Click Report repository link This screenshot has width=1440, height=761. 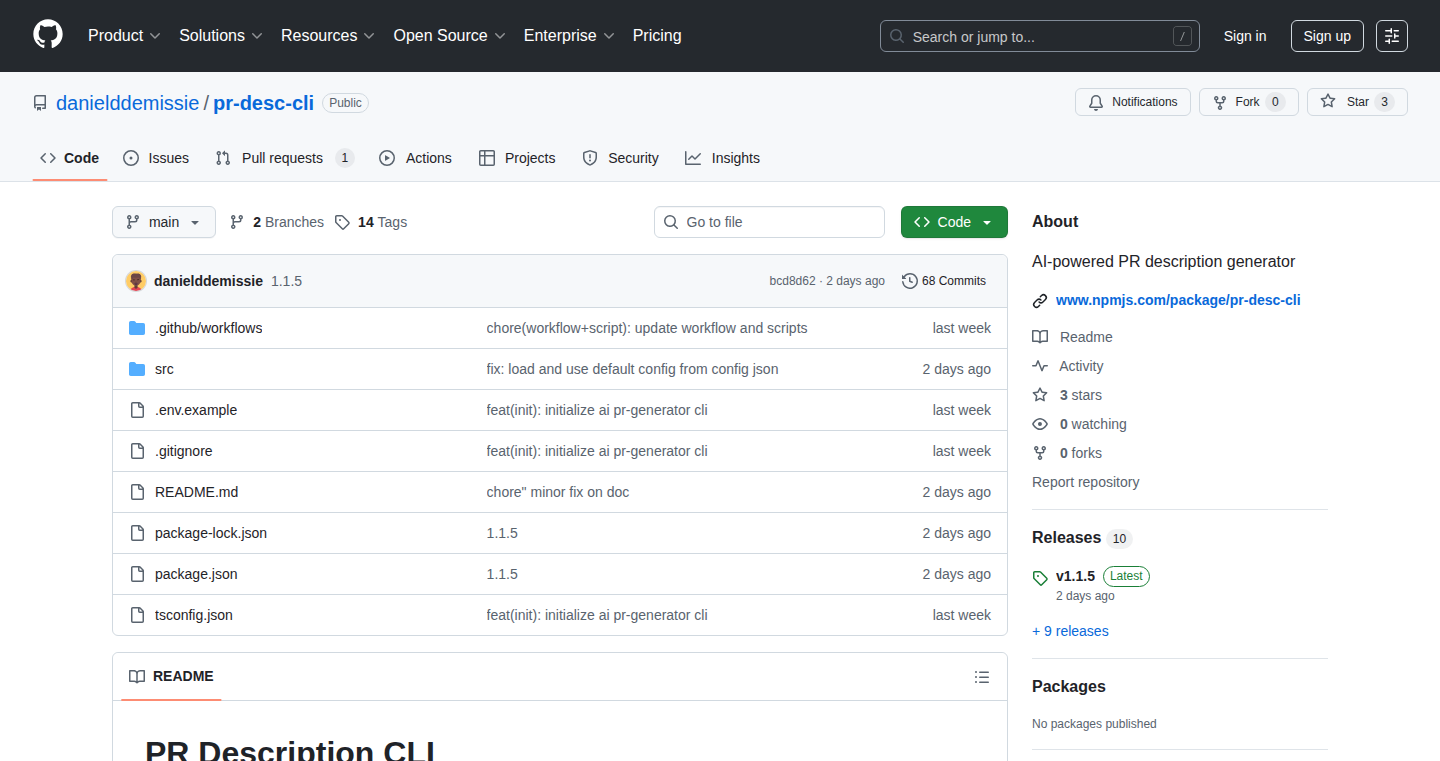coord(1086,482)
